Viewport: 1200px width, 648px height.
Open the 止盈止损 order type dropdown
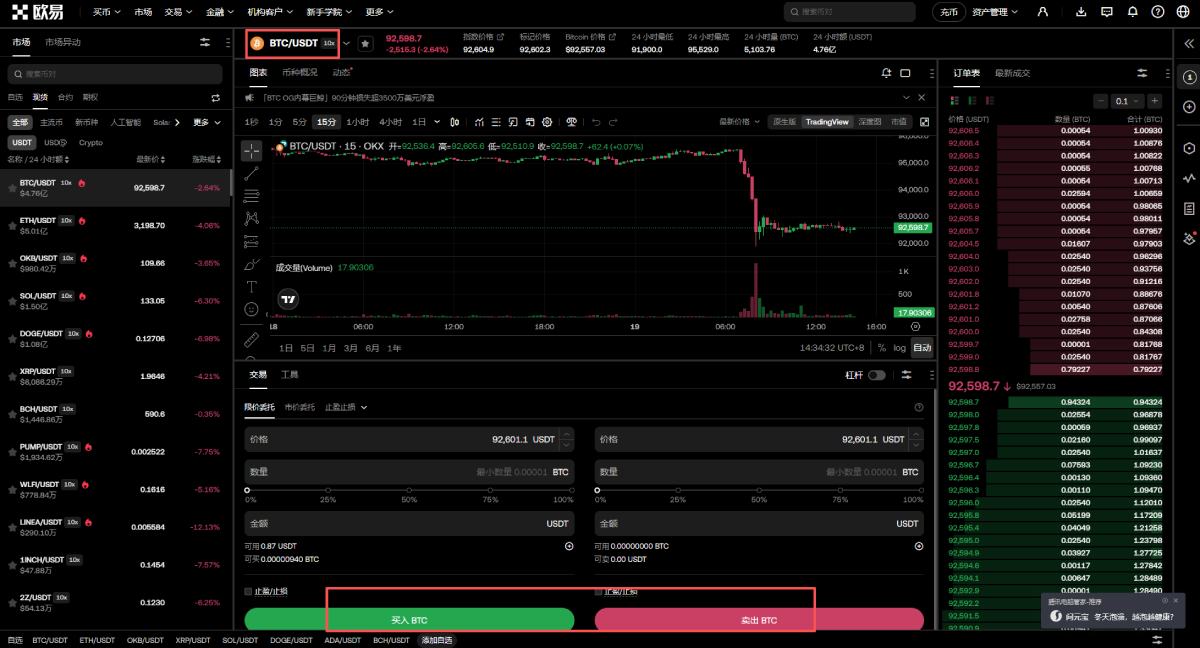coord(346,407)
